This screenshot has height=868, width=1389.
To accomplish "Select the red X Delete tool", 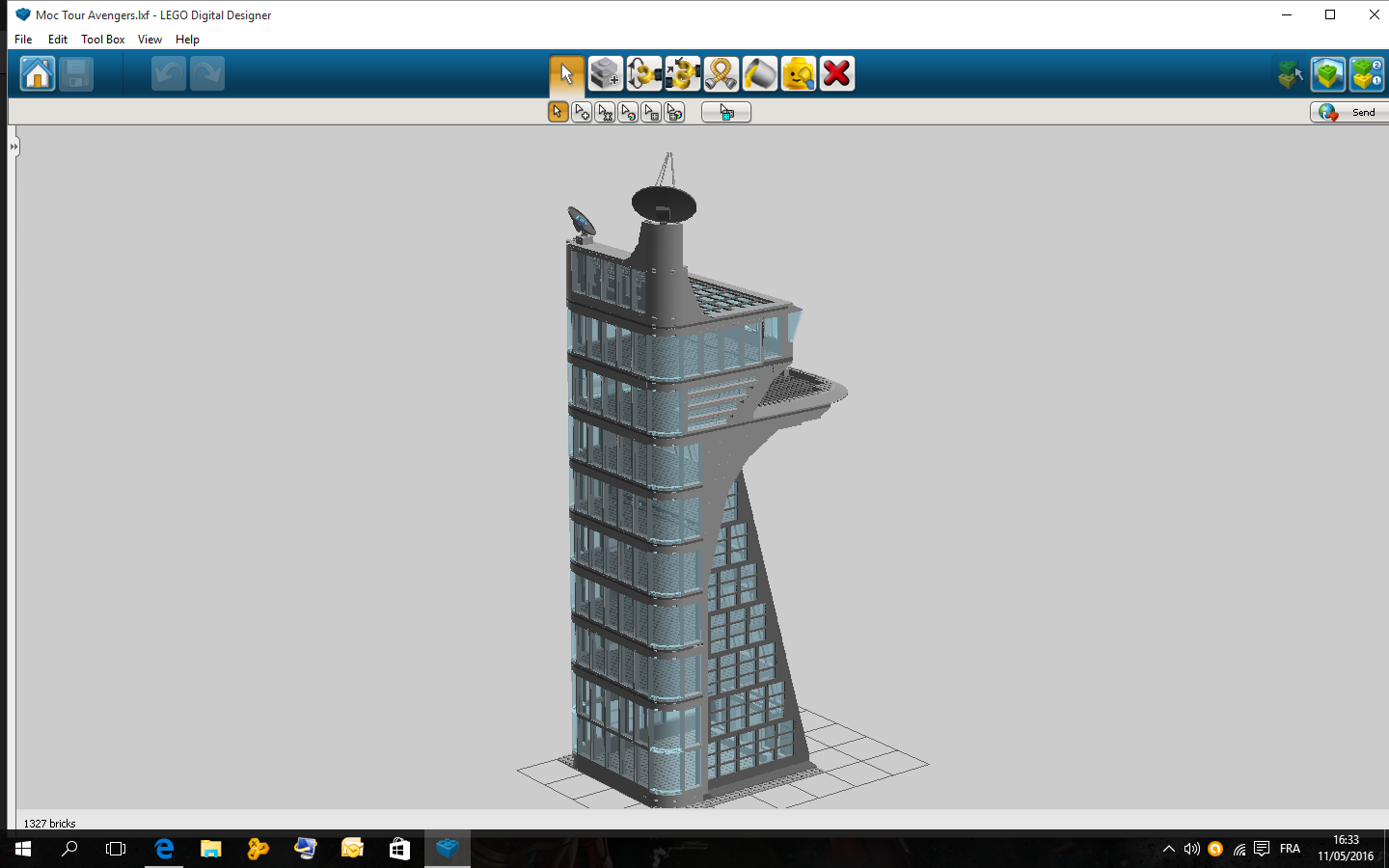I will click(x=836, y=73).
